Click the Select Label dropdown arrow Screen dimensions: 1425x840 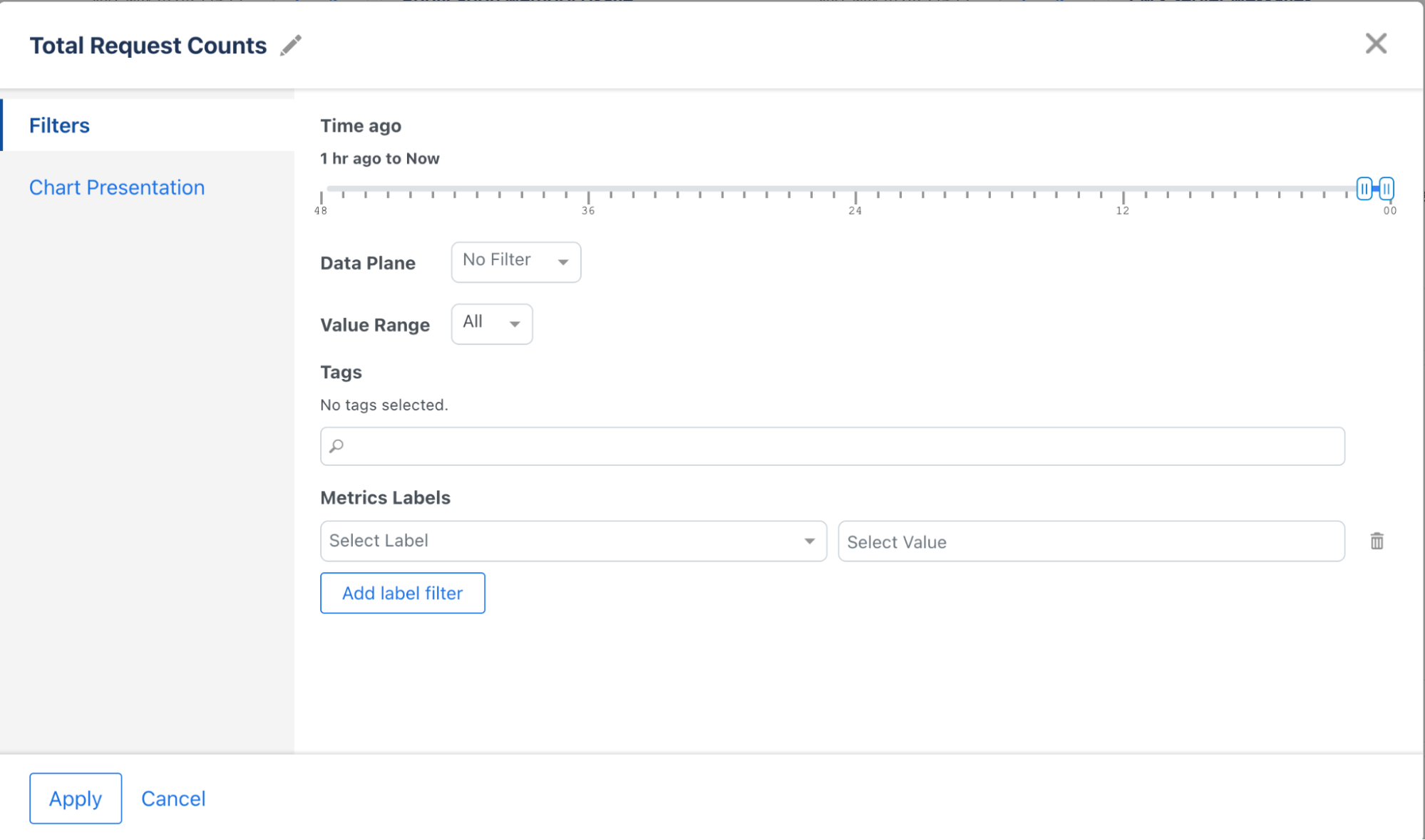point(809,541)
